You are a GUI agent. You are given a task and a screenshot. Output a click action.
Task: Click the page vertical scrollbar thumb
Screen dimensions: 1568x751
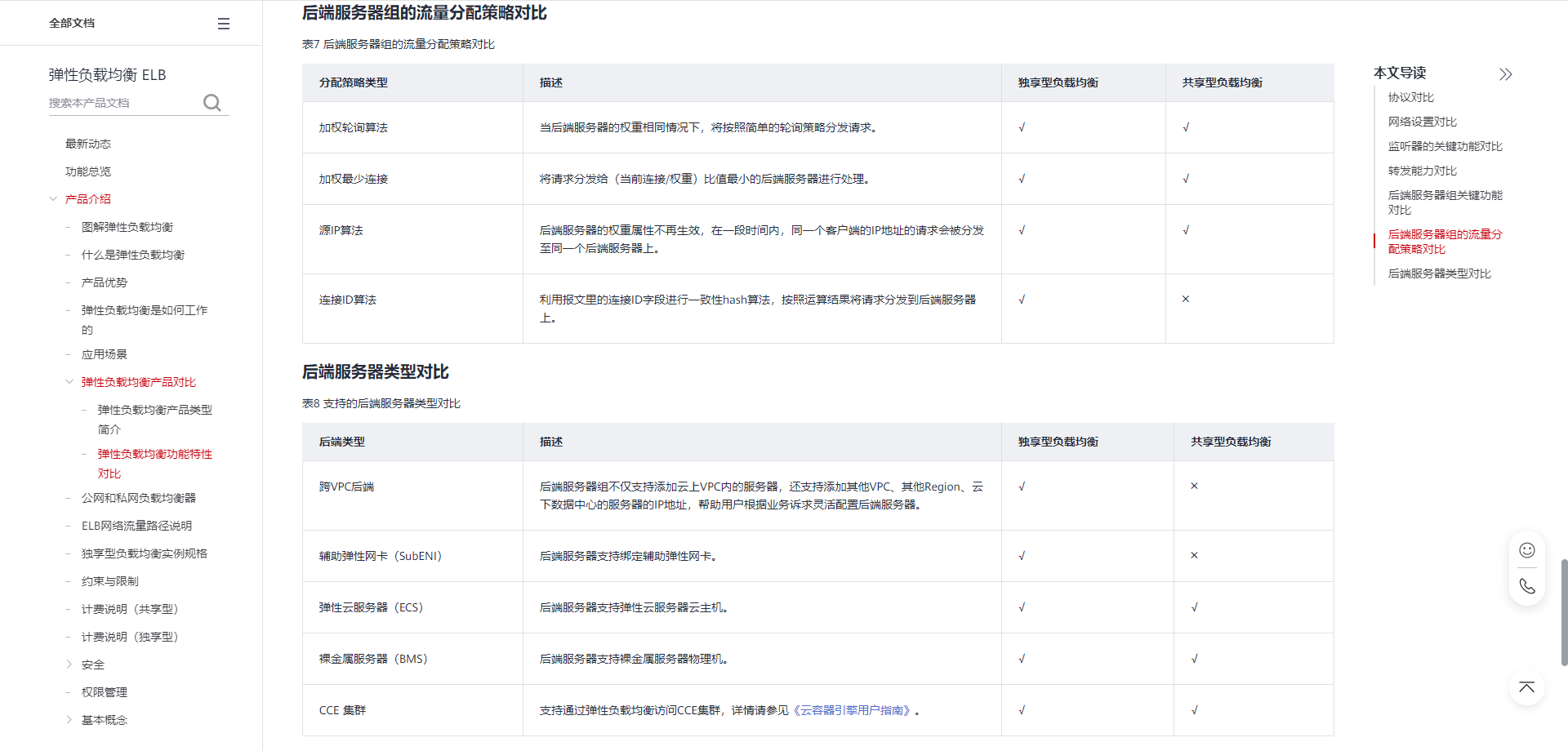pos(1563,612)
